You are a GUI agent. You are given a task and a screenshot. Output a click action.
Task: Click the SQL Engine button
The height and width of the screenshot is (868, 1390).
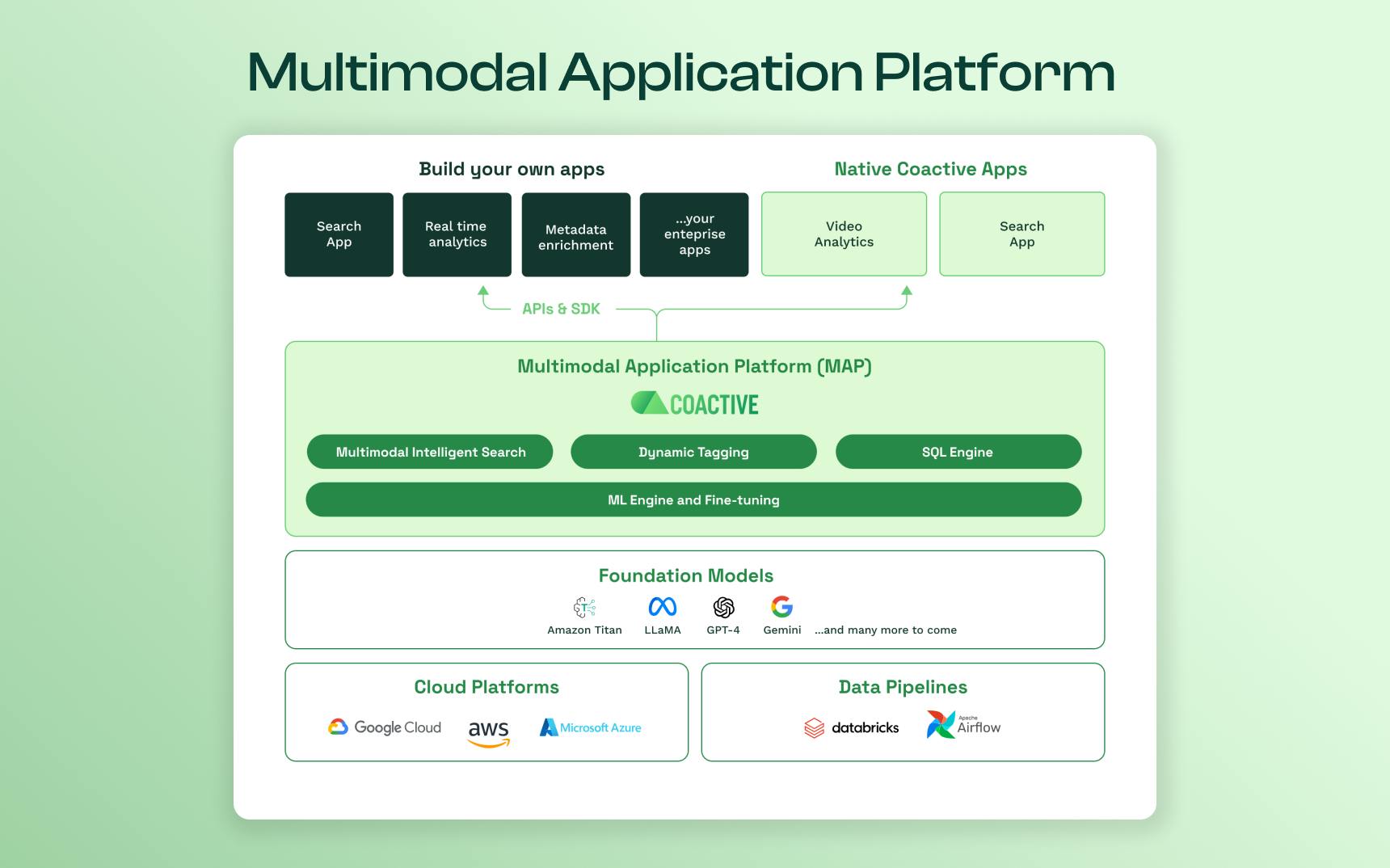tap(958, 452)
